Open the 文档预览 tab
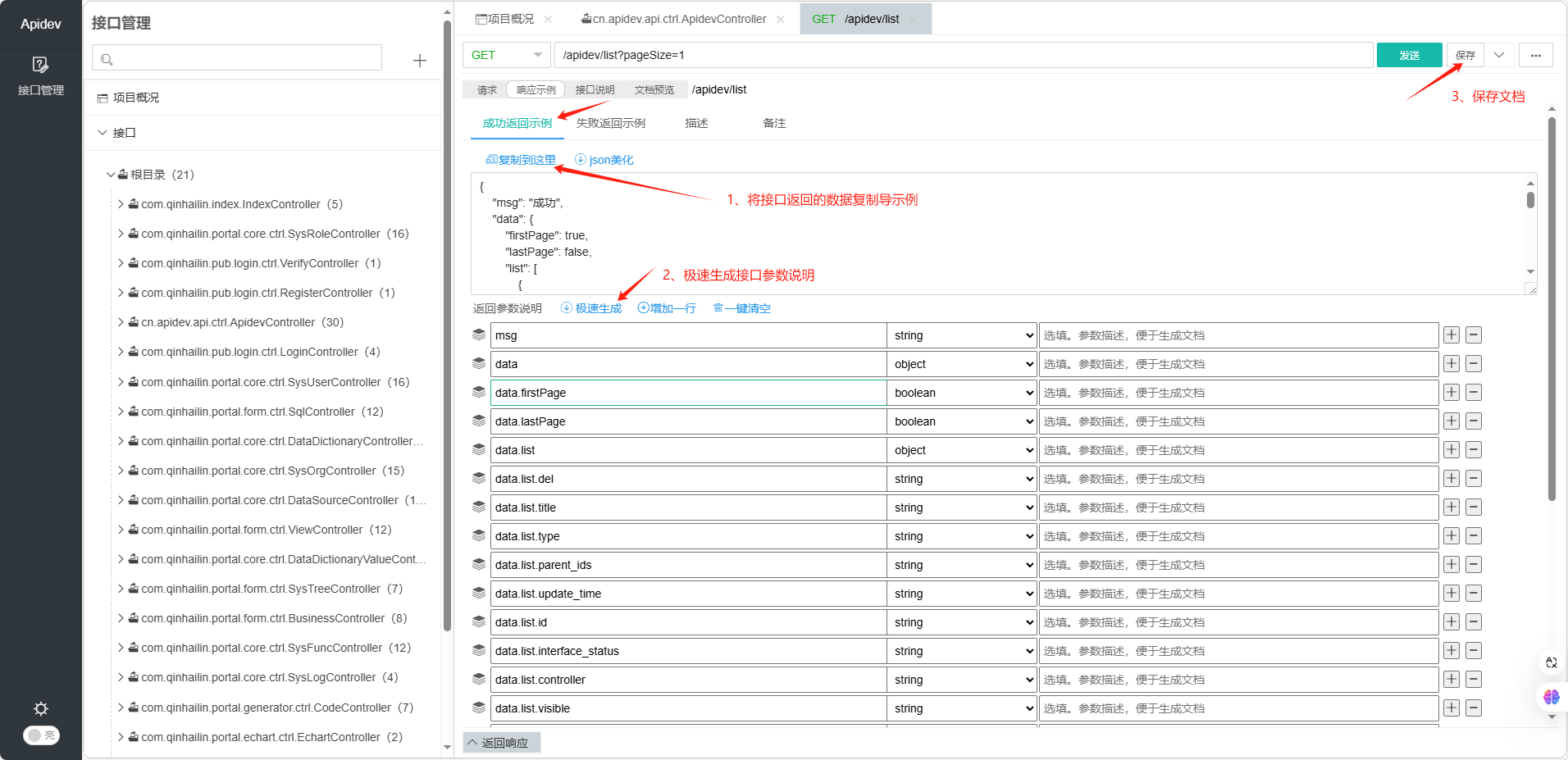 click(x=654, y=89)
